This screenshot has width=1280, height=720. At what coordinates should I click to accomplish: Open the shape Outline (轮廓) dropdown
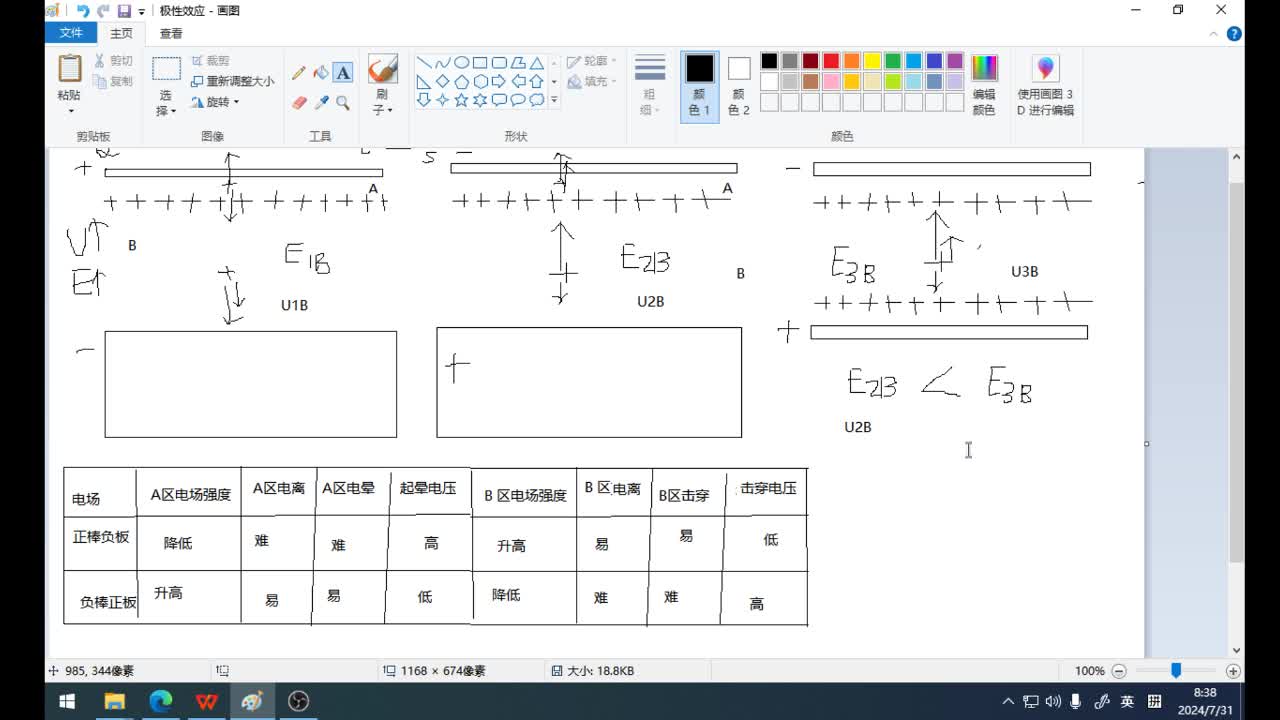592,61
